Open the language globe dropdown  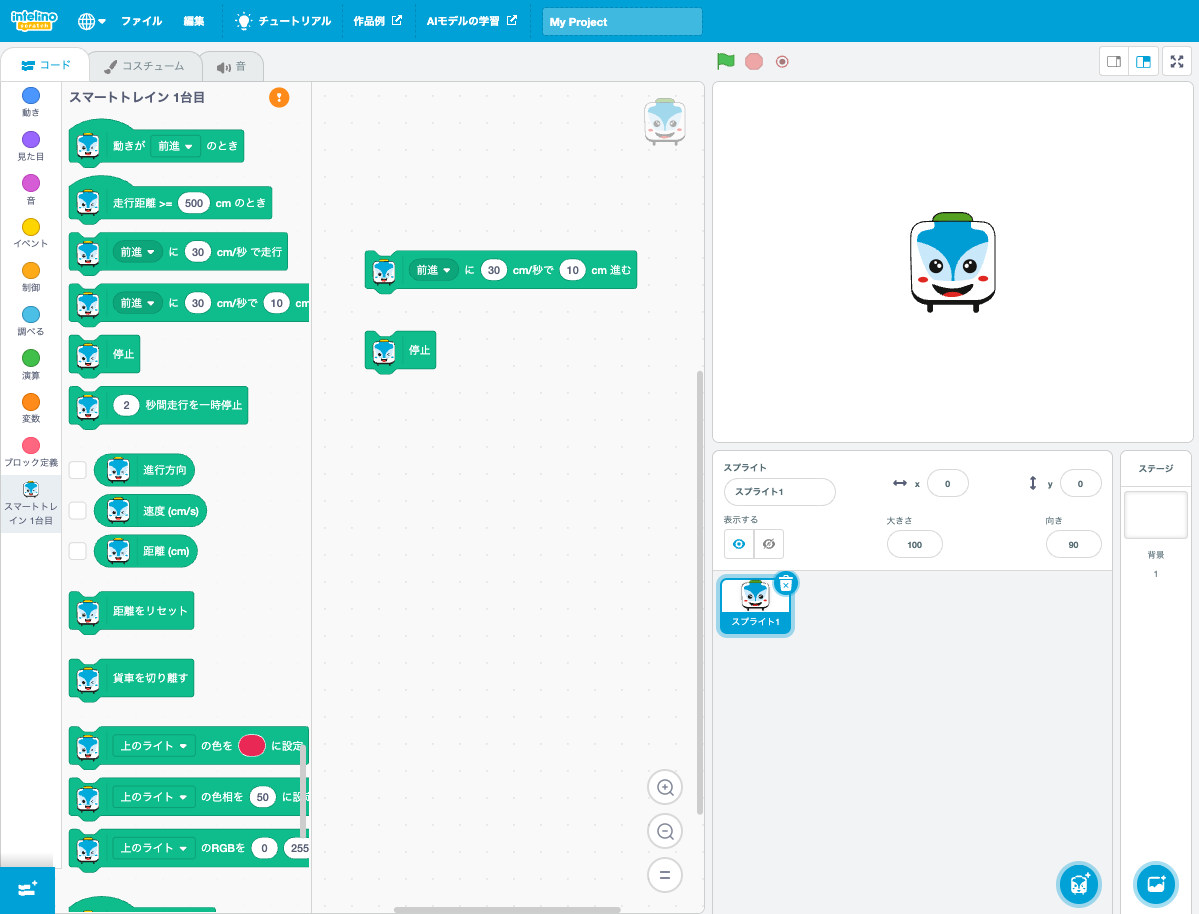(92, 21)
